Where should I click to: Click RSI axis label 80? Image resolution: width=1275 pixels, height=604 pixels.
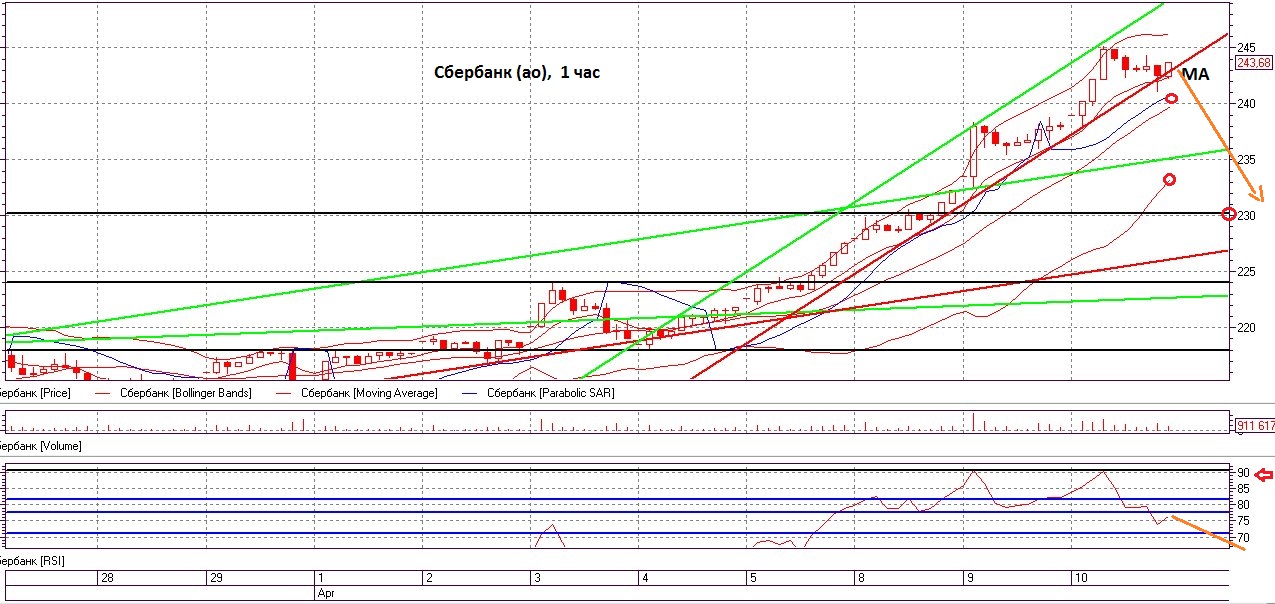click(x=1243, y=505)
